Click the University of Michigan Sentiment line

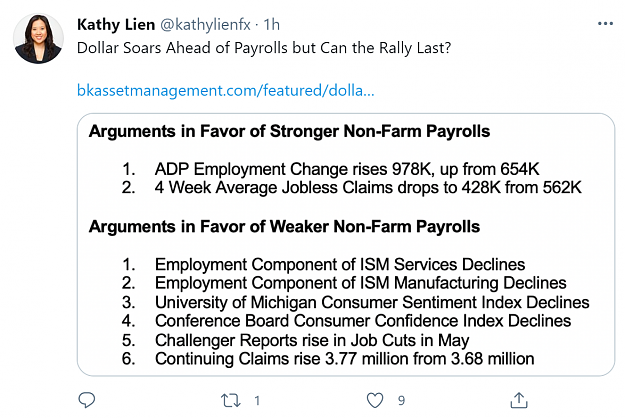click(372, 302)
